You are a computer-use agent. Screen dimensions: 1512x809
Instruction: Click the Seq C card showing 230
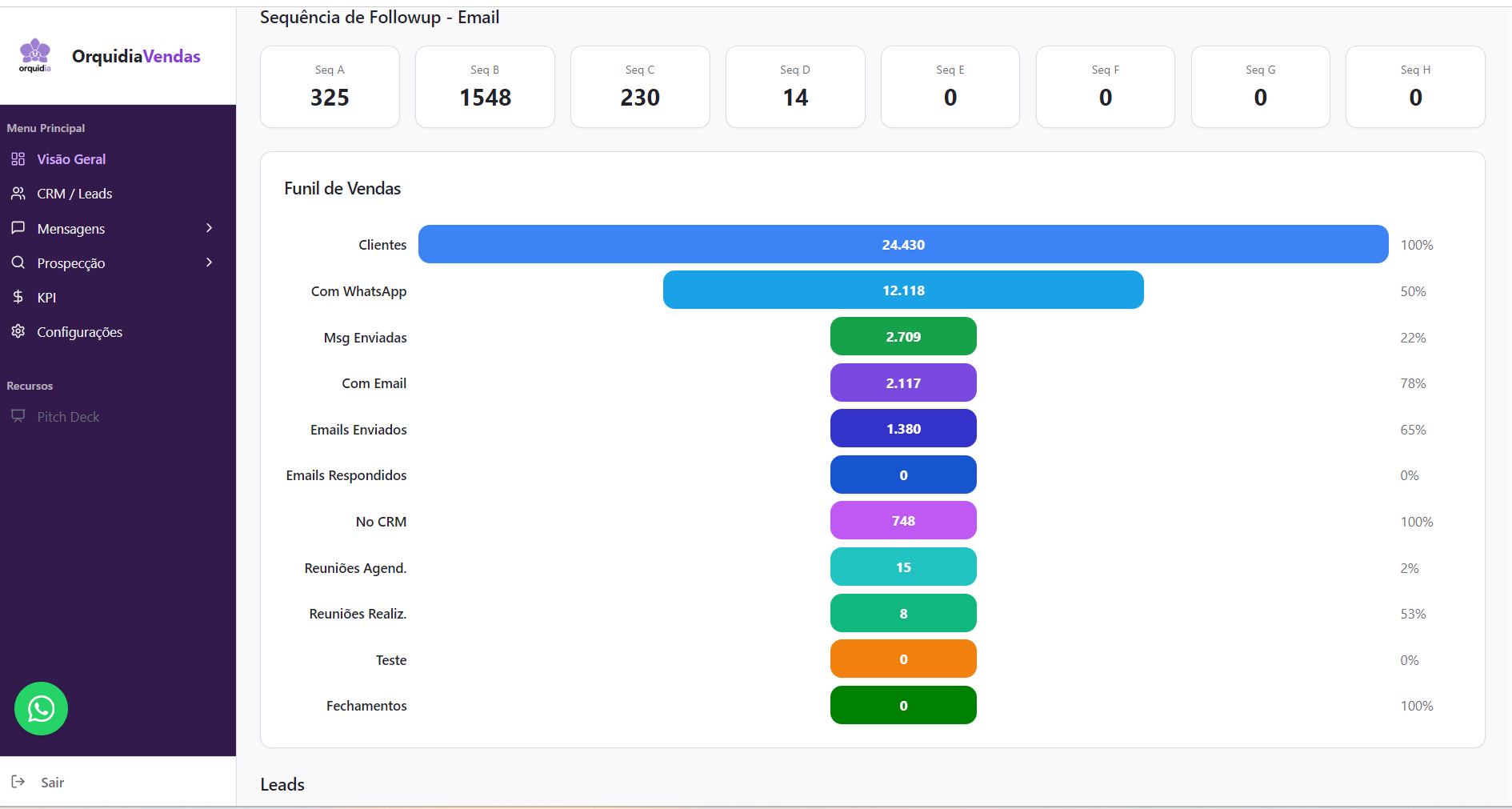click(640, 86)
